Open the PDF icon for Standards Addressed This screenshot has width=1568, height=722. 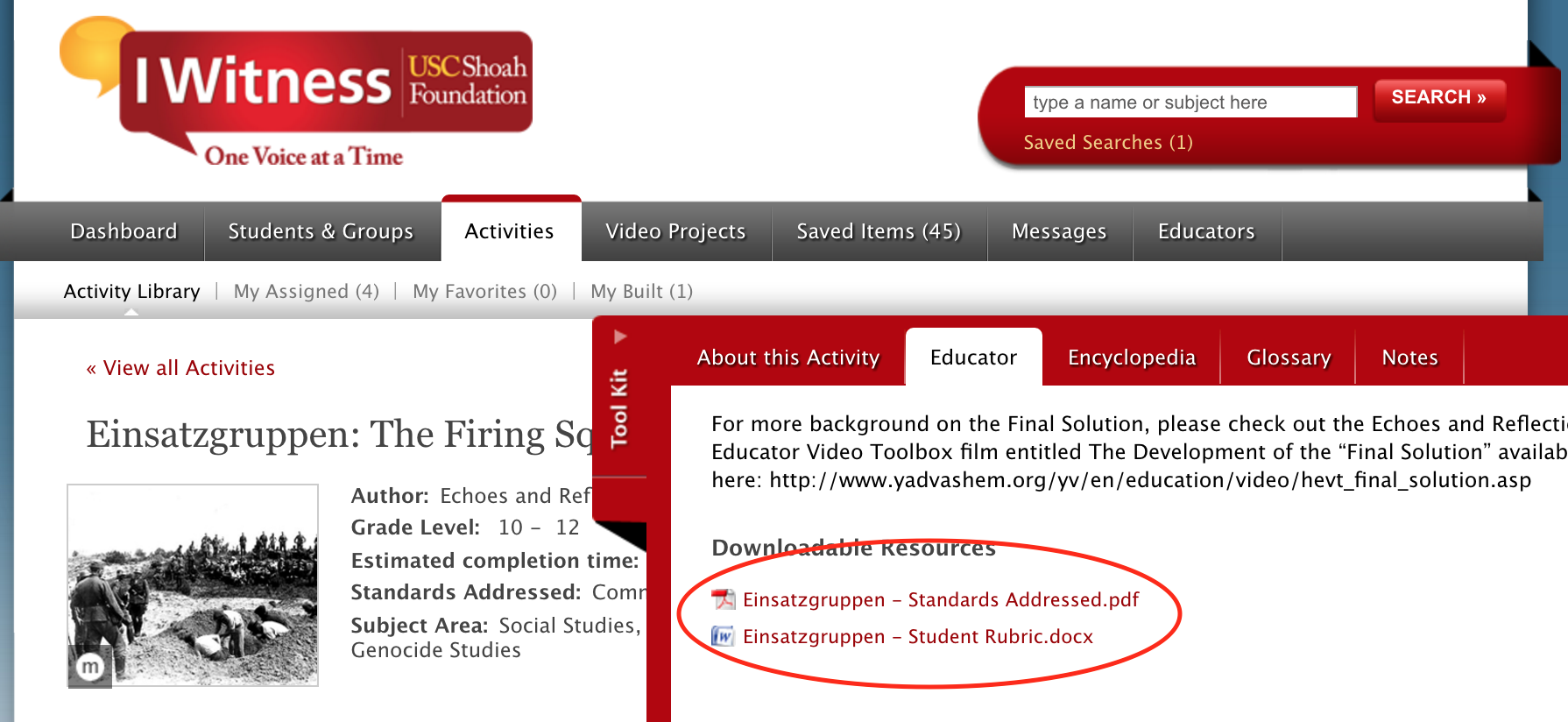[x=724, y=599]
